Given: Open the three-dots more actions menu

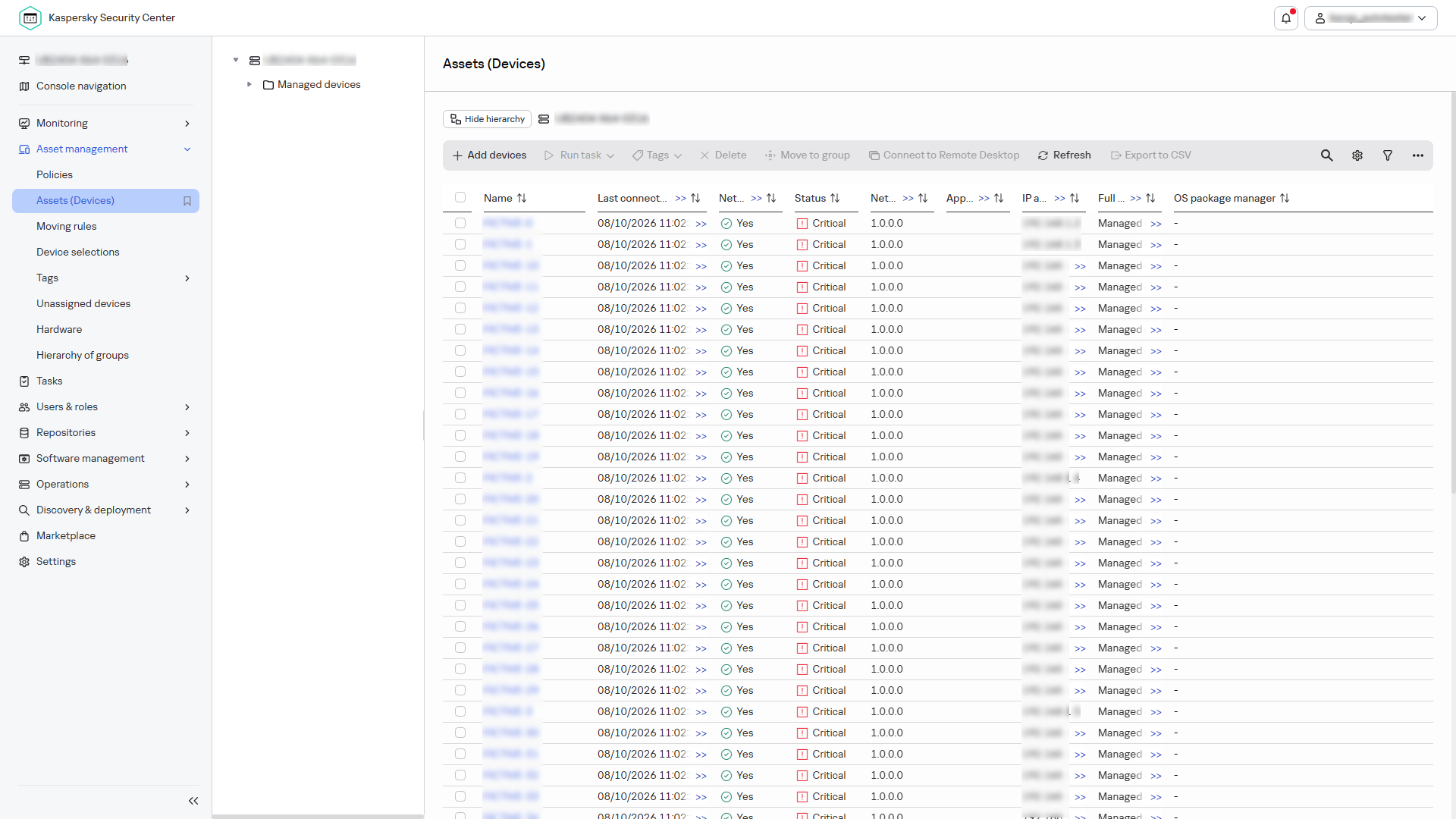Looking at the screenshot, I should [1418, 155].
